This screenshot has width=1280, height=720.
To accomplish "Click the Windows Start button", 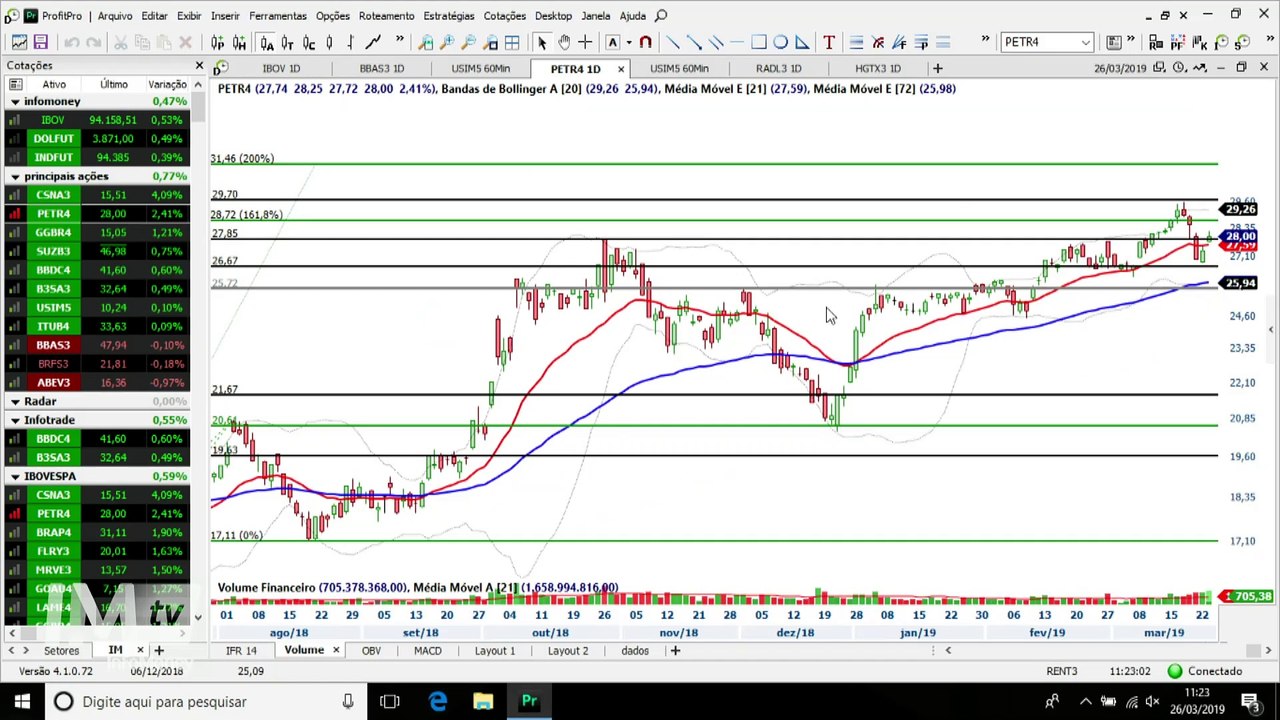I will (22, 701).
